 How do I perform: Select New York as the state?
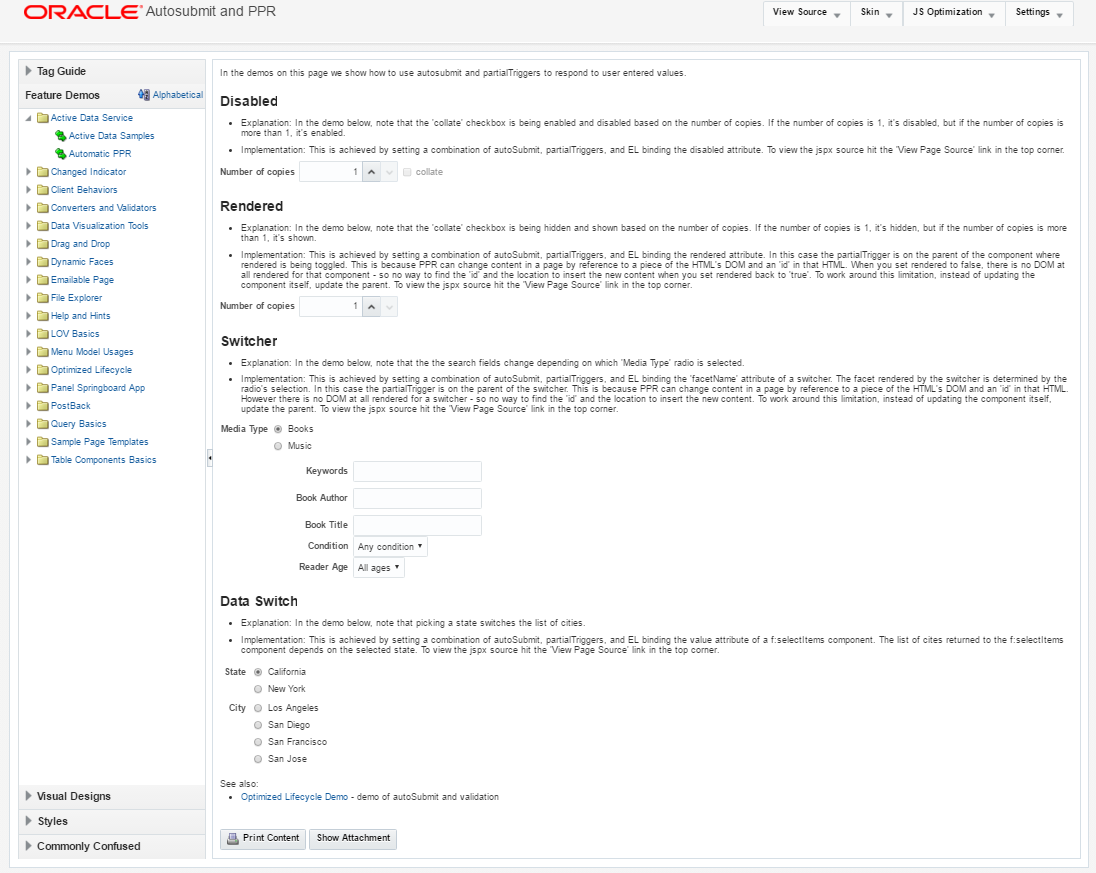tap(258, 689)
